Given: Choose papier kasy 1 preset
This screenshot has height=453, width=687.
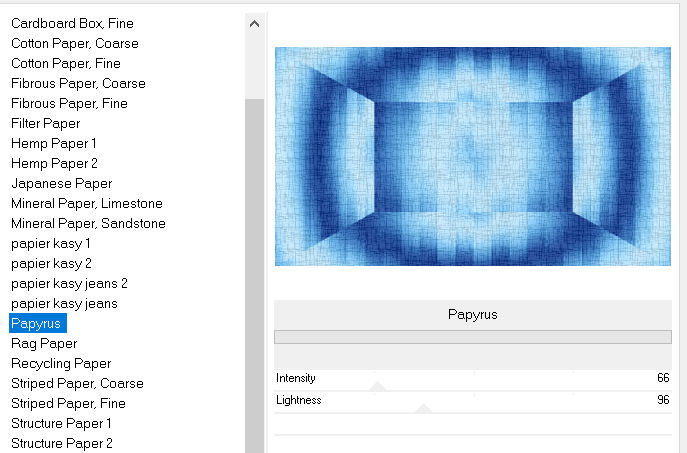Looking at the screenshot, I should click(51, 243).
